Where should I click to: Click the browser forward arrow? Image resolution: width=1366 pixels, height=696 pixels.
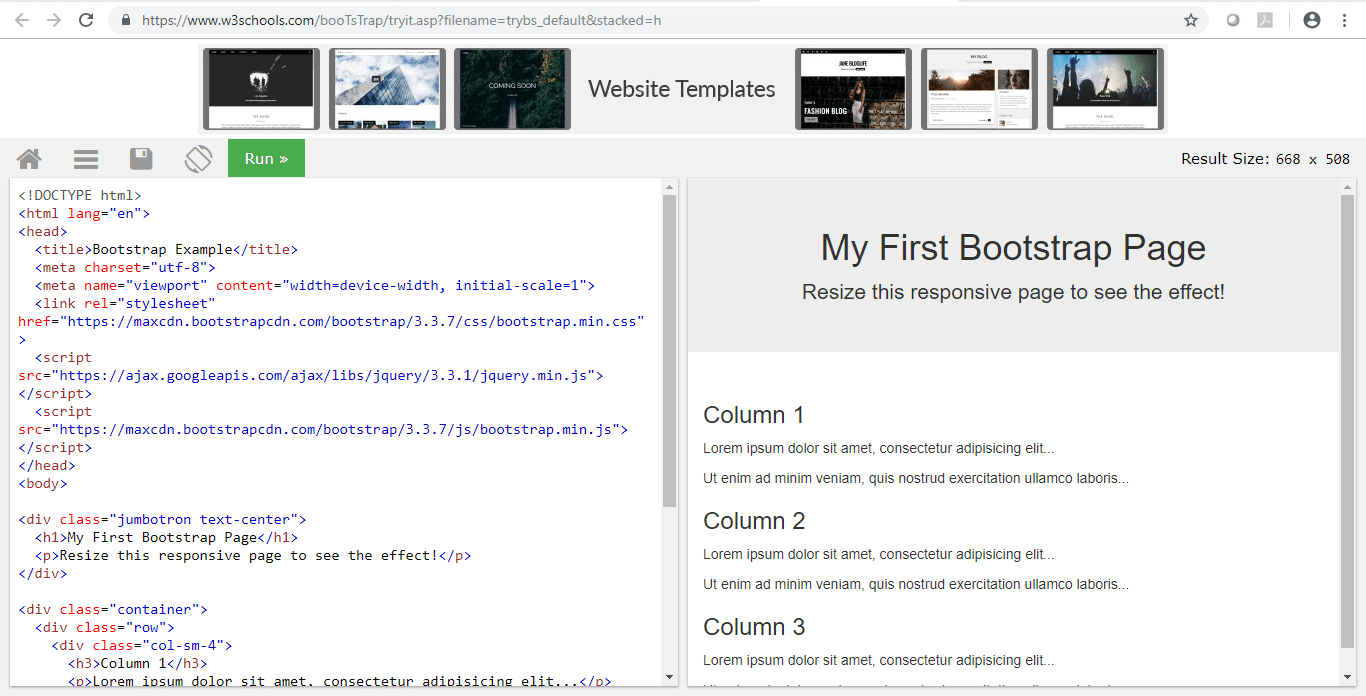point(54,20)
